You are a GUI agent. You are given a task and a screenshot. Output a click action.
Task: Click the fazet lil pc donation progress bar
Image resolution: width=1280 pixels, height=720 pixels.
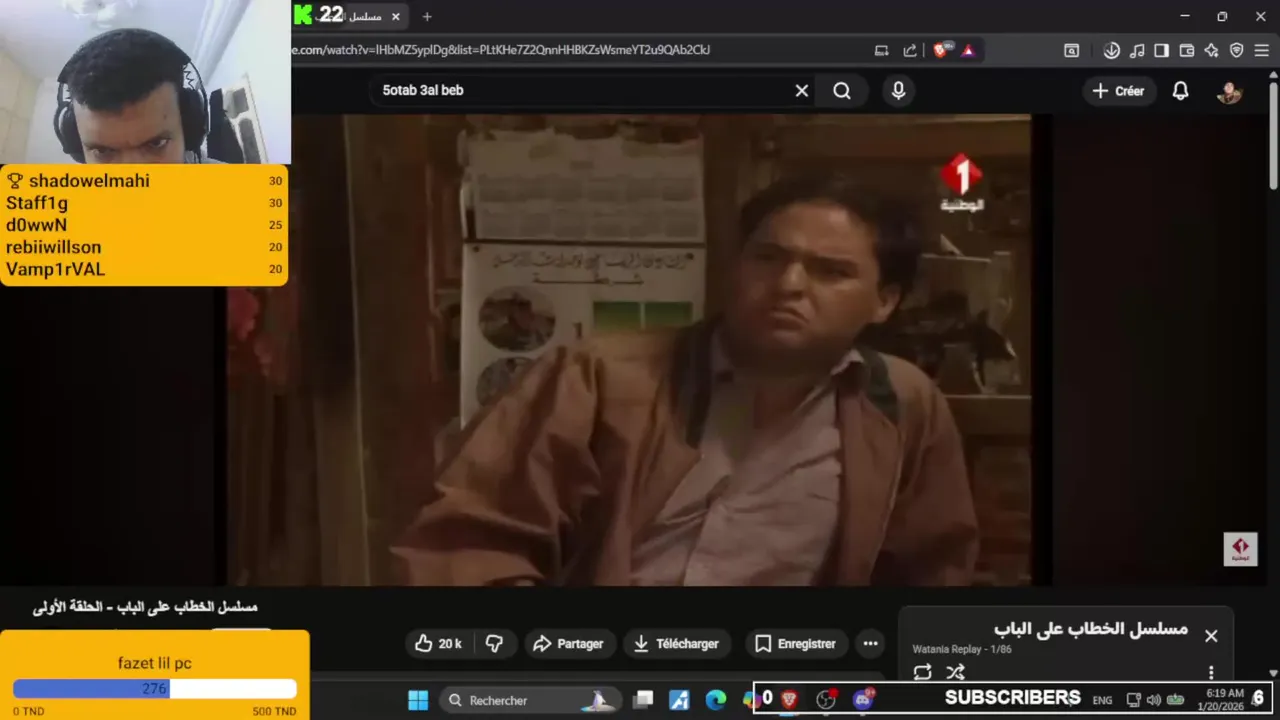coord(155,689)
